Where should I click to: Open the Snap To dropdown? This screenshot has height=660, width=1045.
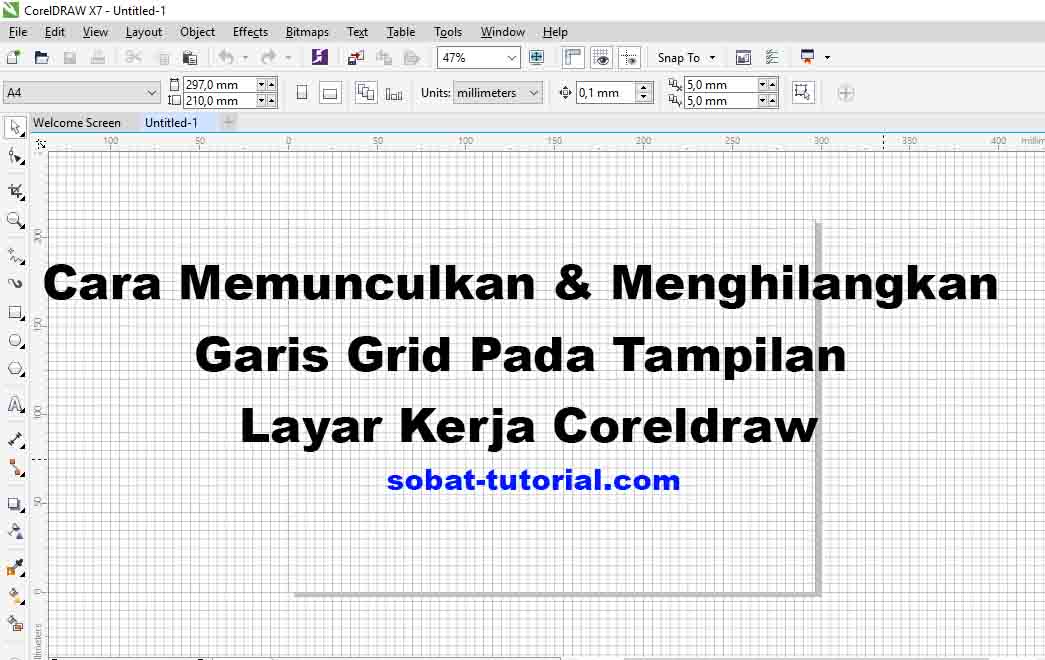point(686,58)
